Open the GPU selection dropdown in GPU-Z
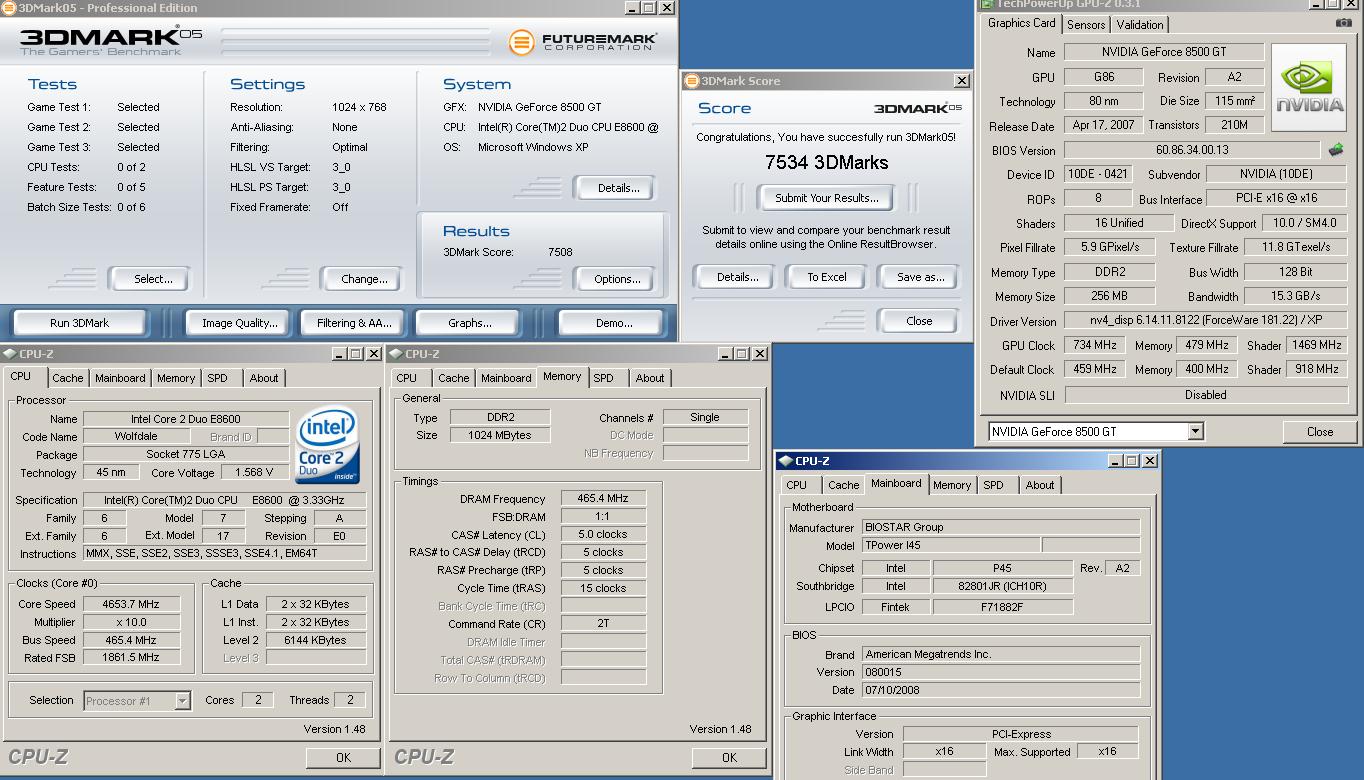The width and height of the screenshot is (1364, 780). tap(1195, 432)
